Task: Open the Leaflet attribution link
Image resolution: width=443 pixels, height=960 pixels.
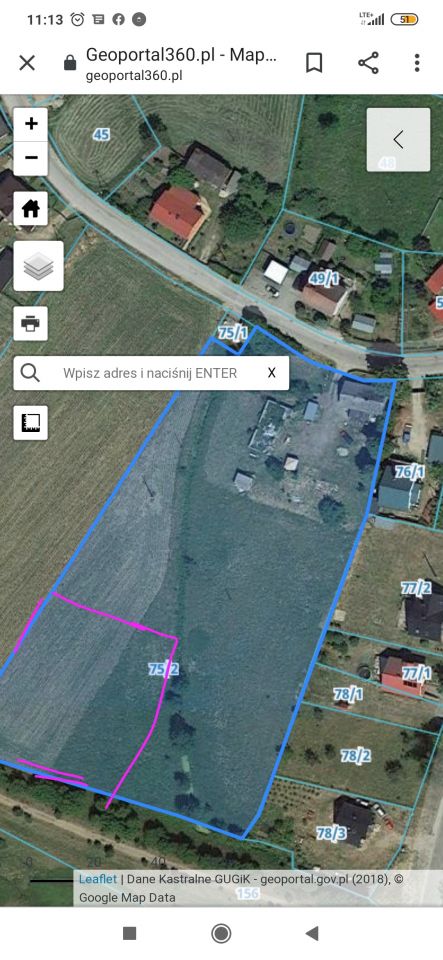Action: [97, 879]
